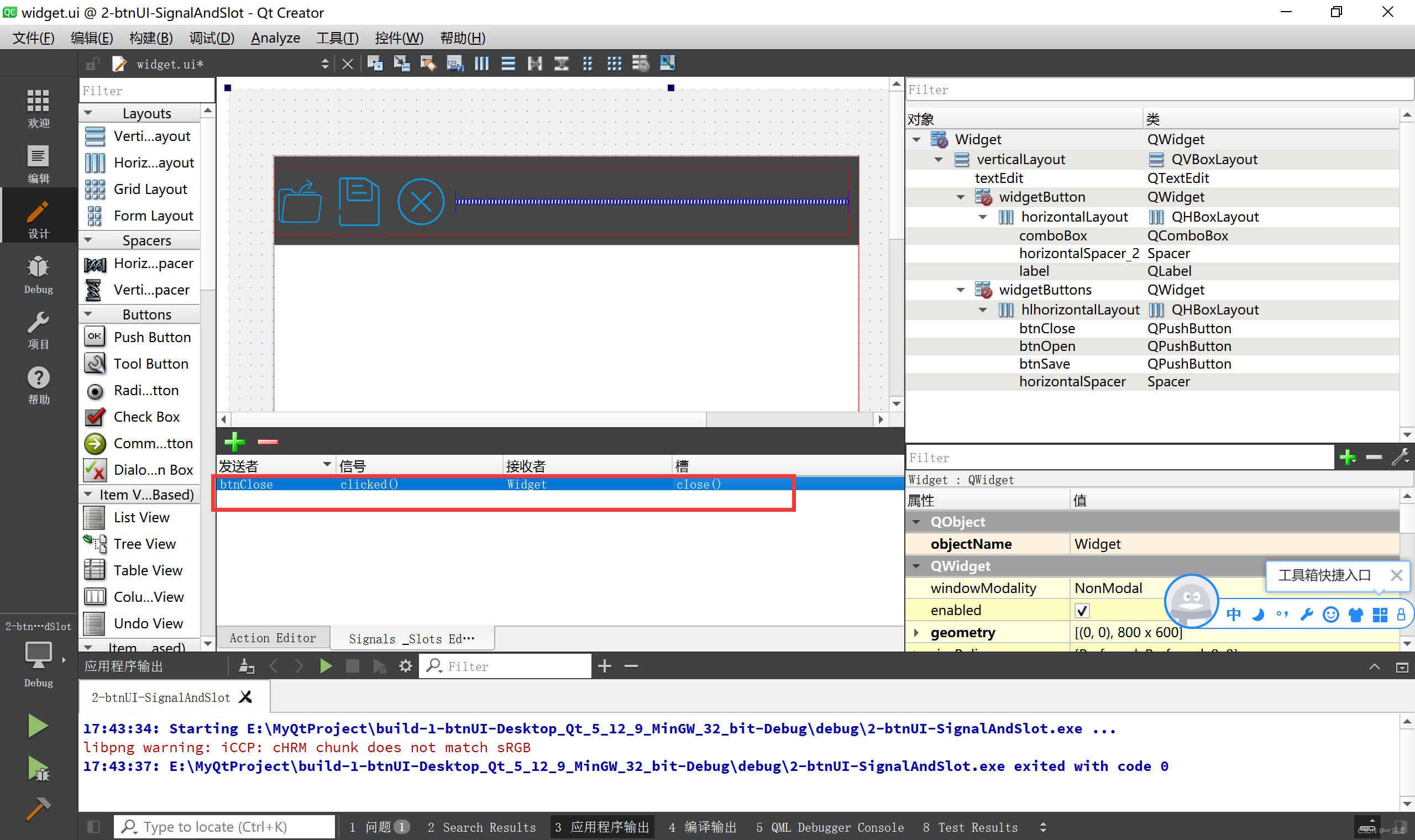Viewport: 1415px width, 840px height.
Task: Click Start Debugging run icon
Action: tap(38, 769)
